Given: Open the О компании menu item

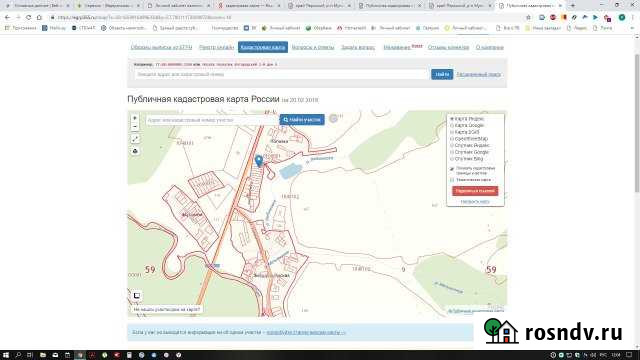Looking at the screenshot, I should [489, 47].
